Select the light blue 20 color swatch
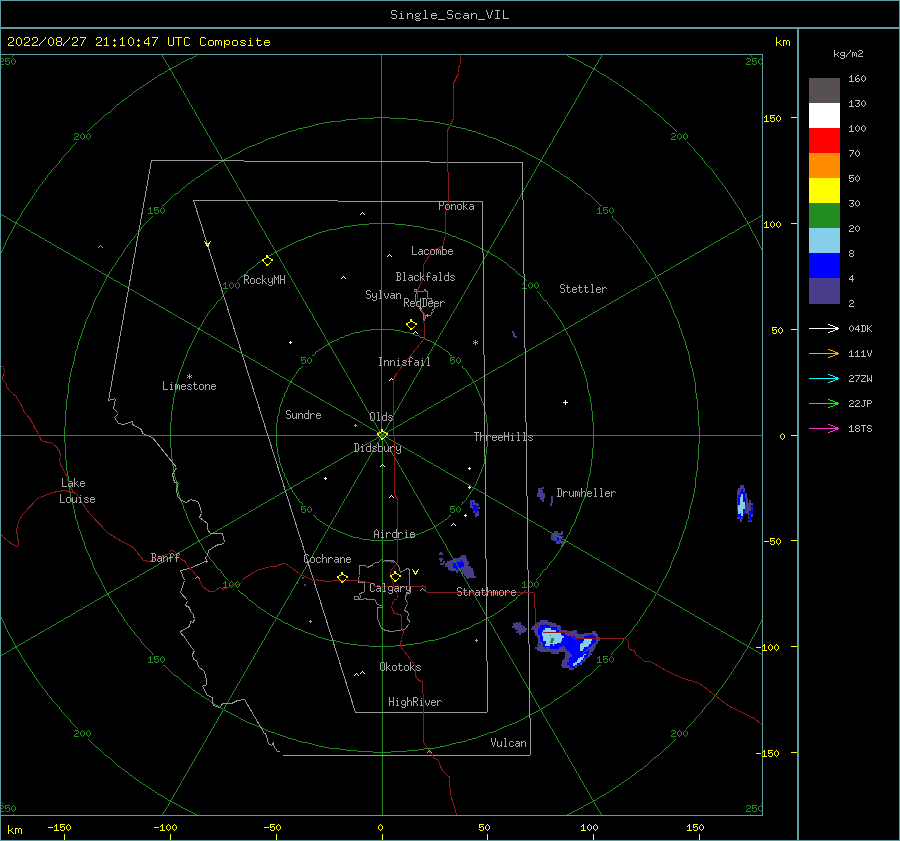Image resolution: width=900 pixels, height=841 pixels. coord(824,241)
